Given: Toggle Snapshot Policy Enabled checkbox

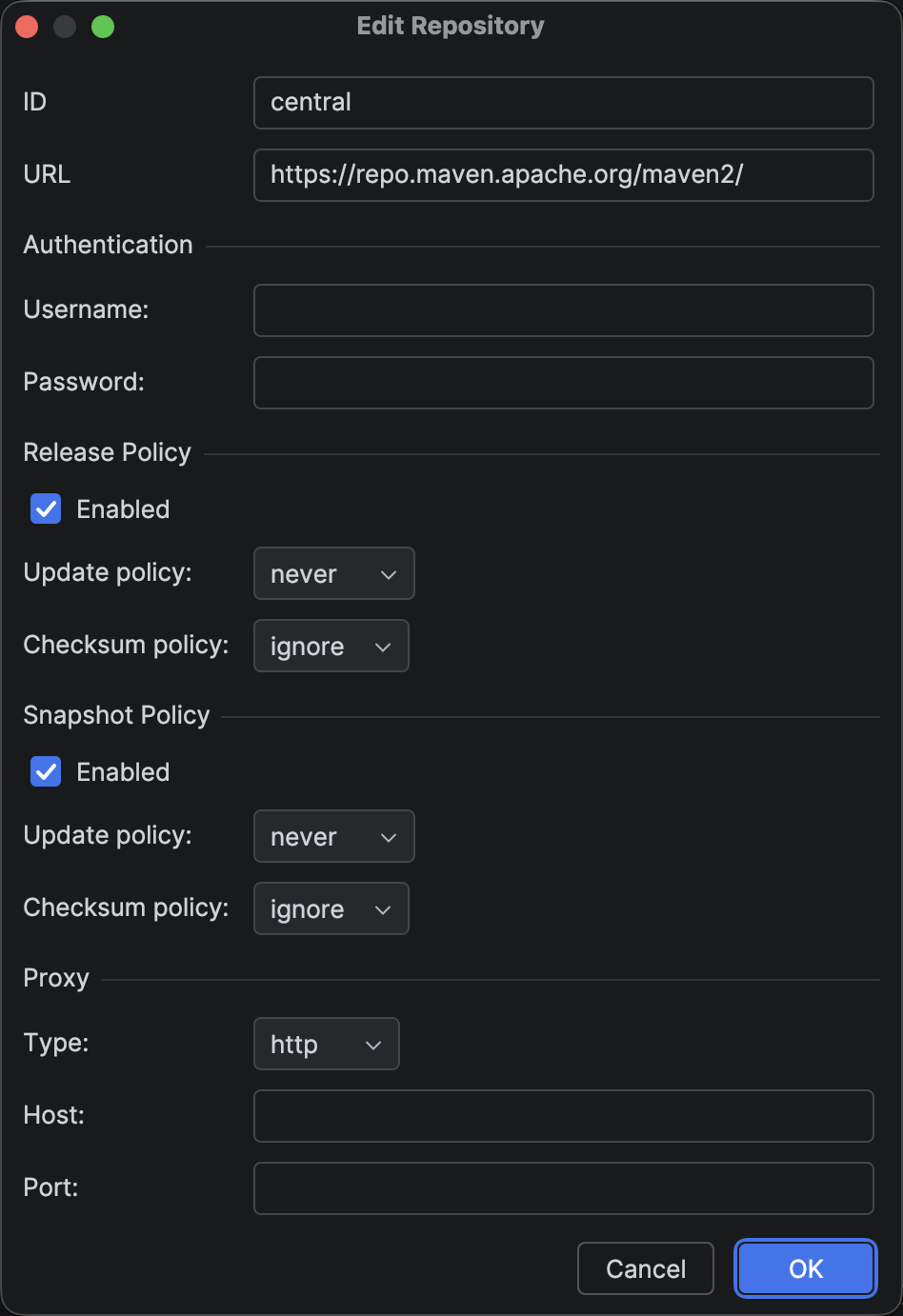Looking at the screenshot, I should coord(46,772).
